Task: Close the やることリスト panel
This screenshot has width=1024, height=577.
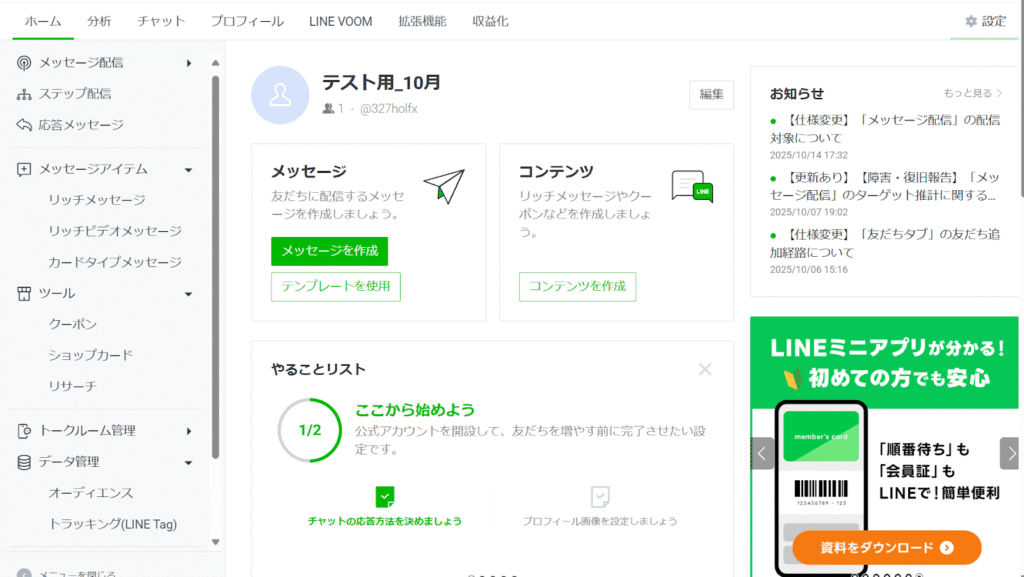Action: 705,369
